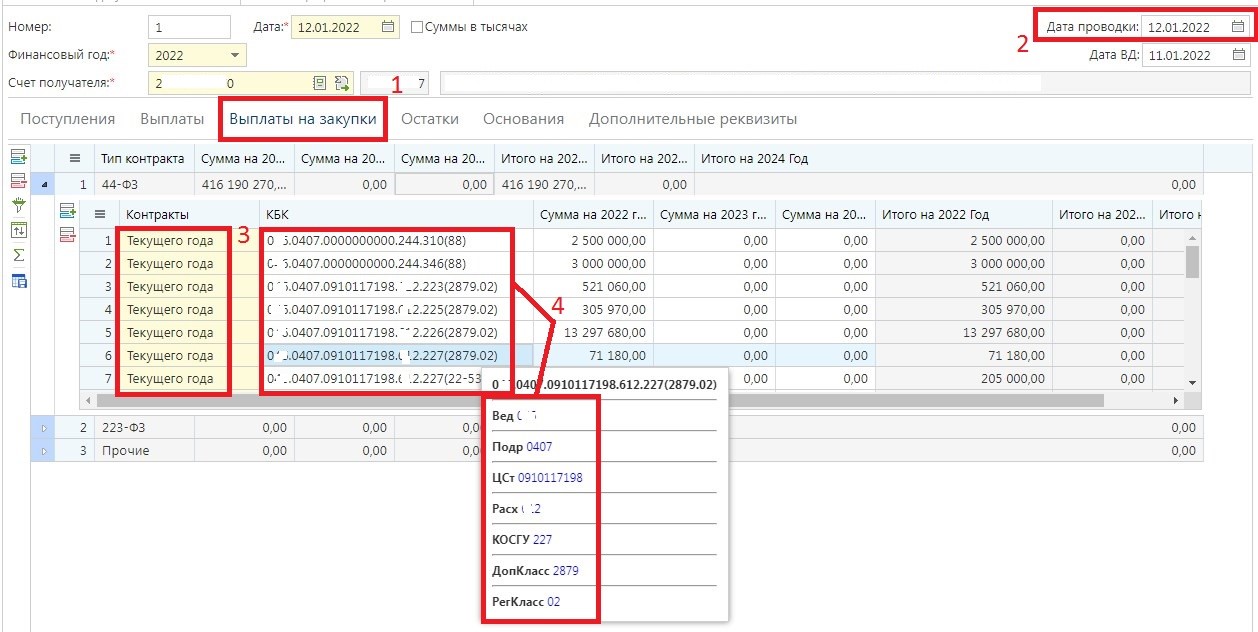This screenshot has height=632, width=1258.
Task: Select sum cell 13 297 680,00 for 2022
Action: coord(593,333)
